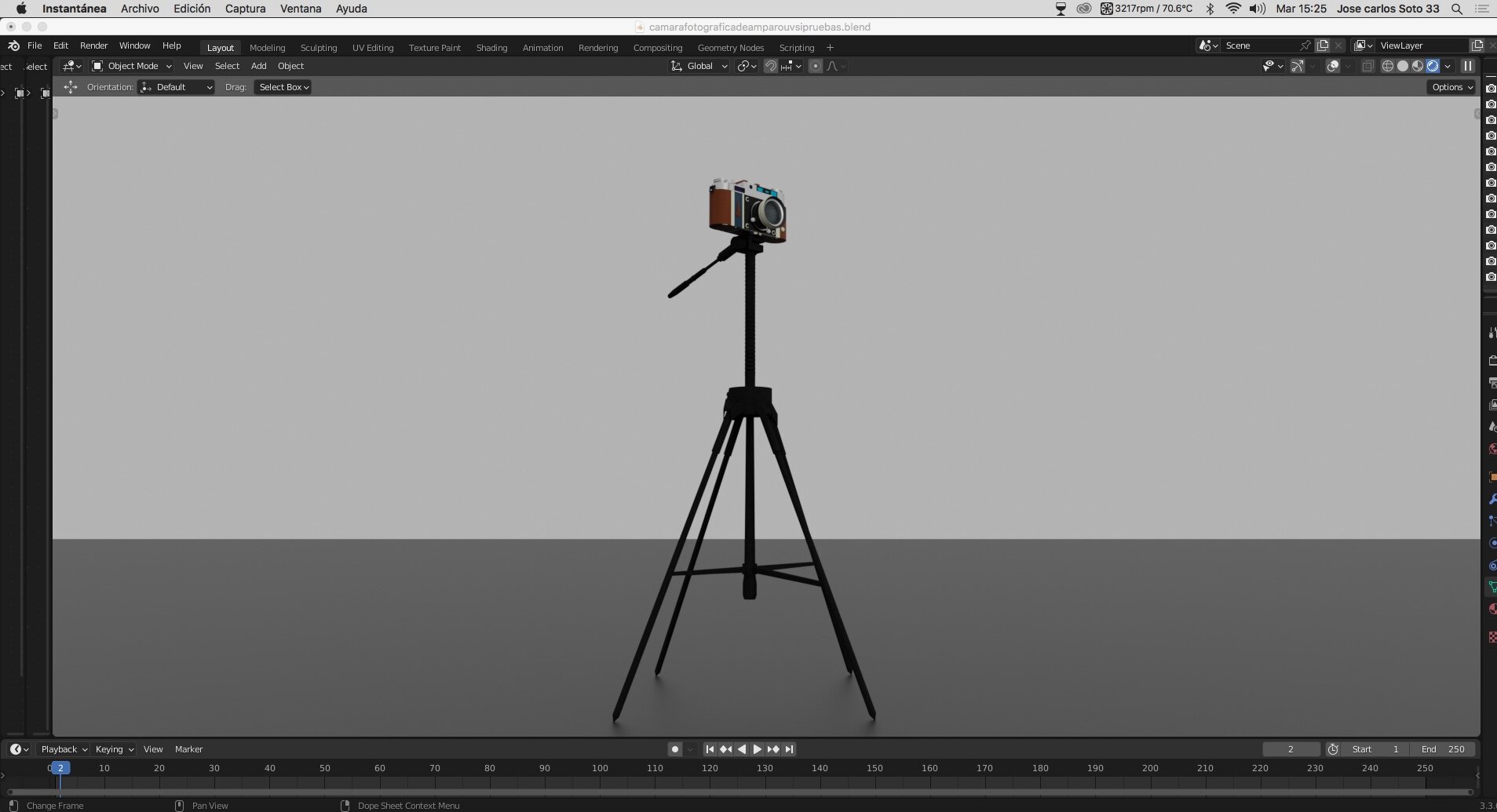Toggle viewport gizmos display
This screenshot has width=1497, height=812.
tap(1298, 66)
